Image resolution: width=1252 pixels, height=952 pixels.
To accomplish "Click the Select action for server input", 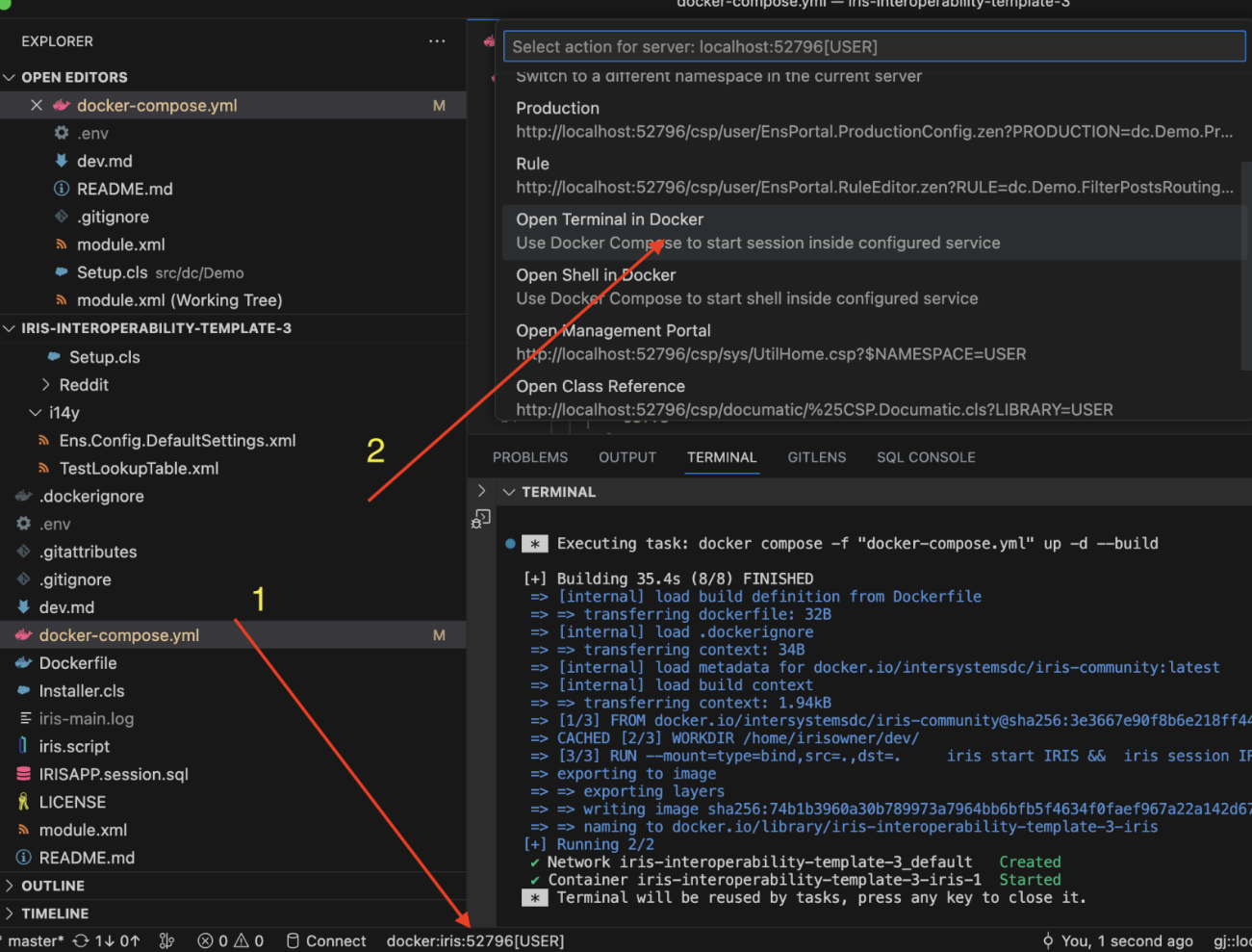I will pyautogui.click(x=874, y=46).
